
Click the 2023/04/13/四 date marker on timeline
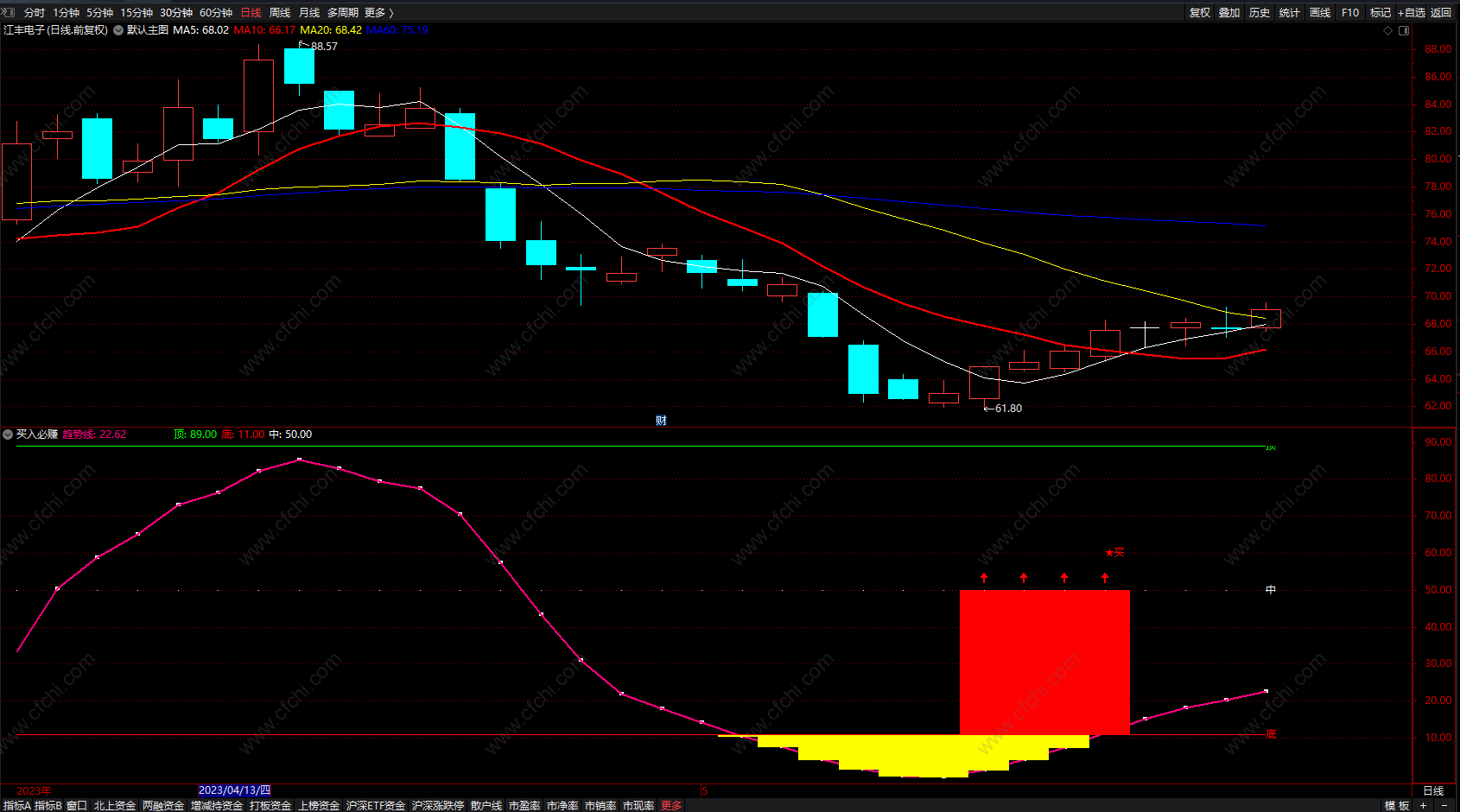234,790
